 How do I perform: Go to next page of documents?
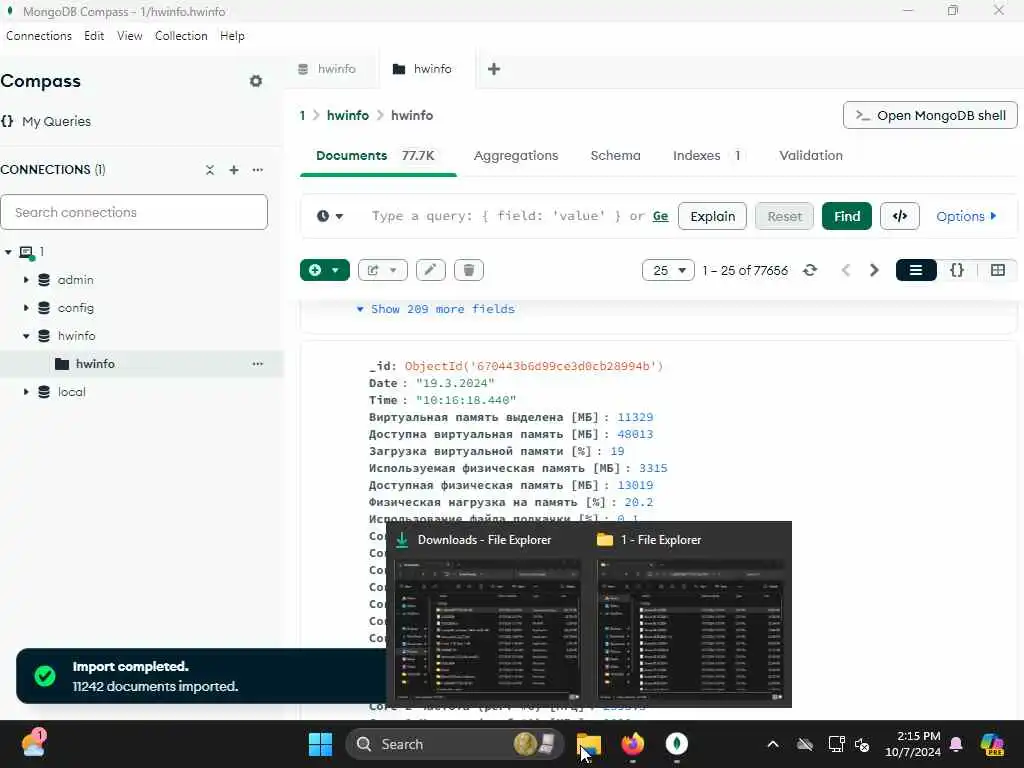[x=874, y=270]
